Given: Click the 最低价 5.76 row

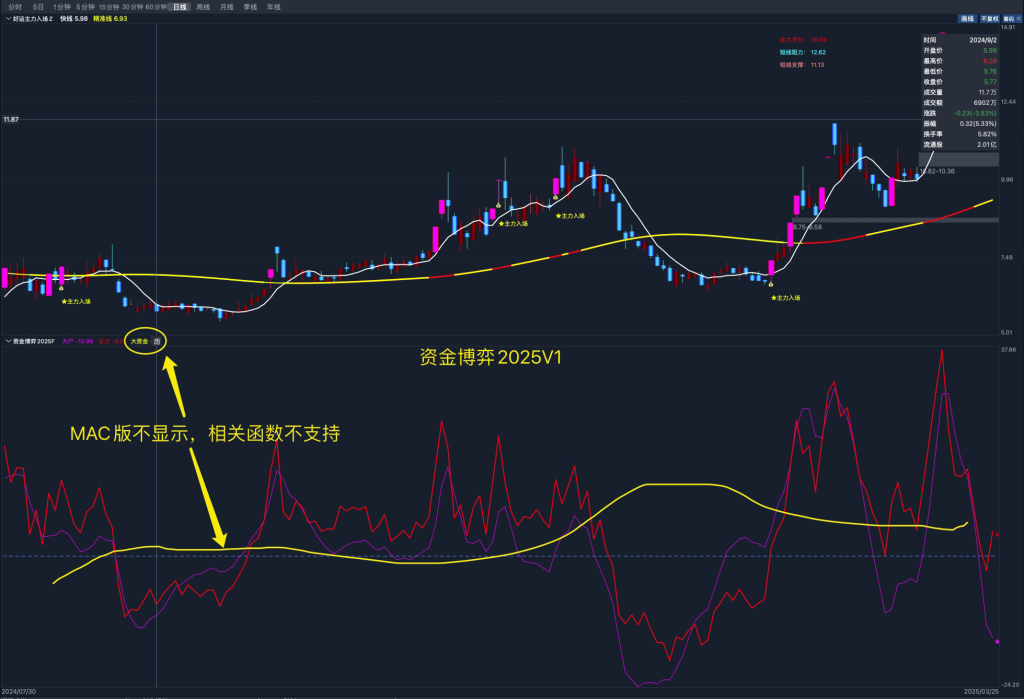Looking at the screenshot, I should [x=960, y=71].
